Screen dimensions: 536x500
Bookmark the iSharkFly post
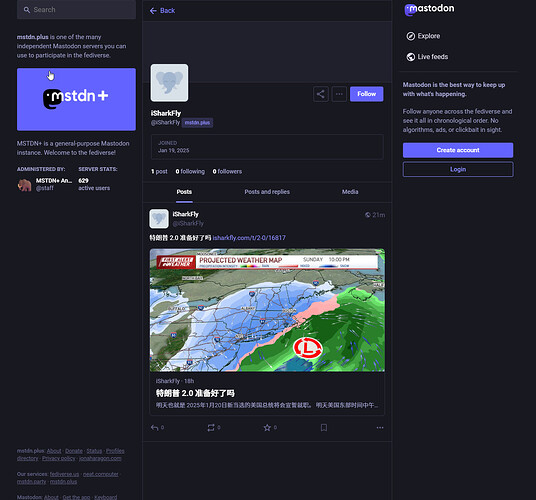click(324, 428)
